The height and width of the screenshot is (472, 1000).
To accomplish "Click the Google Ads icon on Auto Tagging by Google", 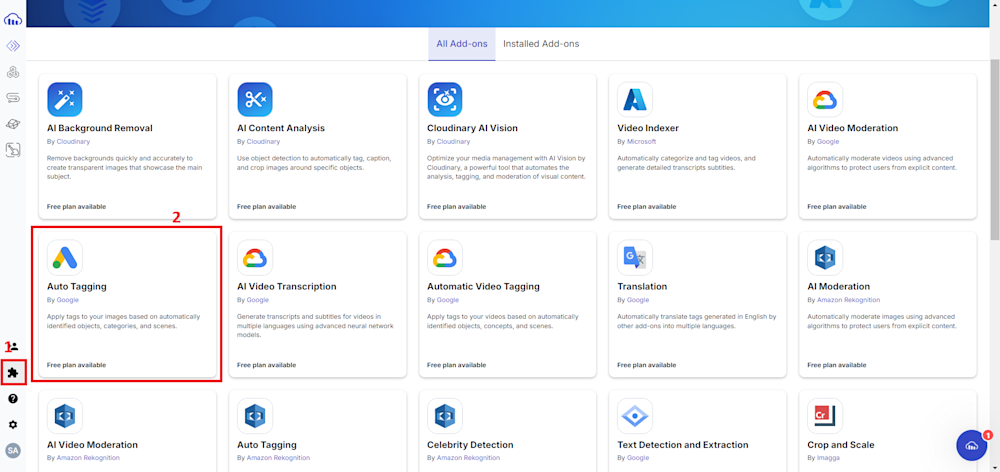I will [x=64, y=258].
